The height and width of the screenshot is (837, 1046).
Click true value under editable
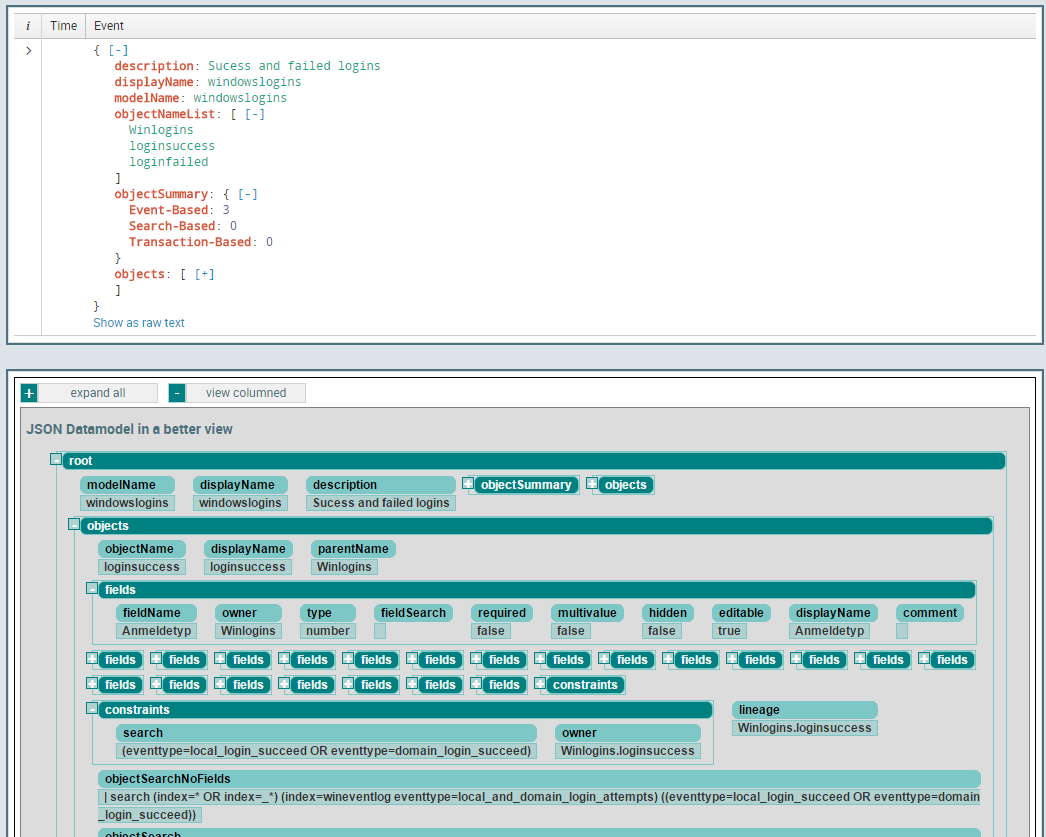tap(729, 631)
